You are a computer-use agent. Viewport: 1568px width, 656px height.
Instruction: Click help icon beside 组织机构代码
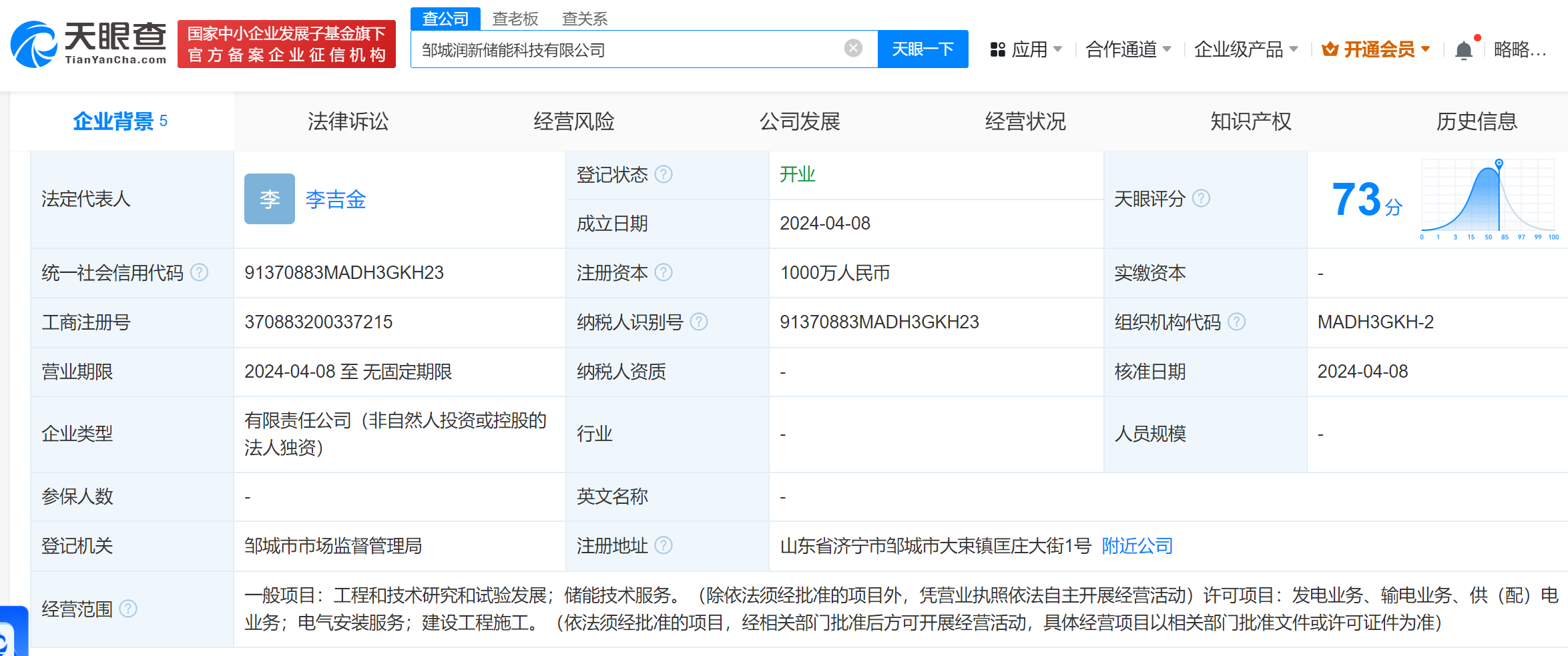pyautogui.click(x=1236, y=322)
